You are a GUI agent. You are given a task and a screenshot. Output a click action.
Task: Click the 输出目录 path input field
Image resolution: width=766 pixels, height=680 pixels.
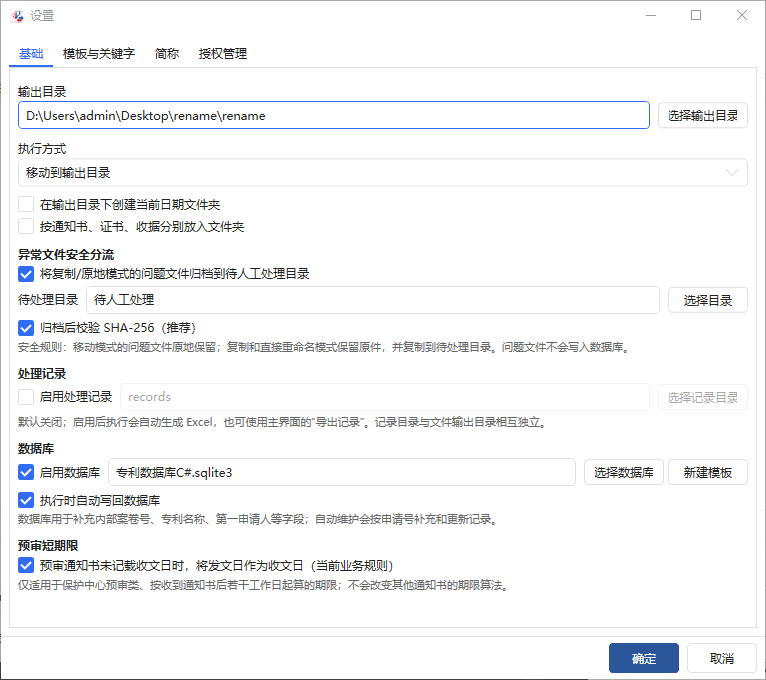pos(334,115)
